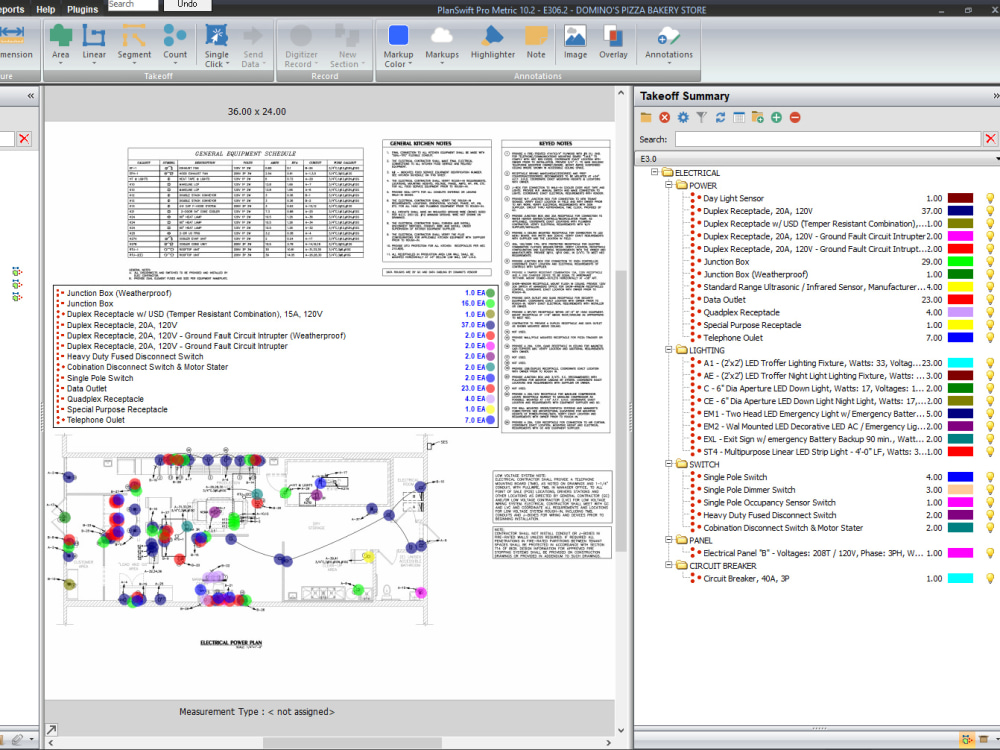Click the Undo button

(187, 4)
